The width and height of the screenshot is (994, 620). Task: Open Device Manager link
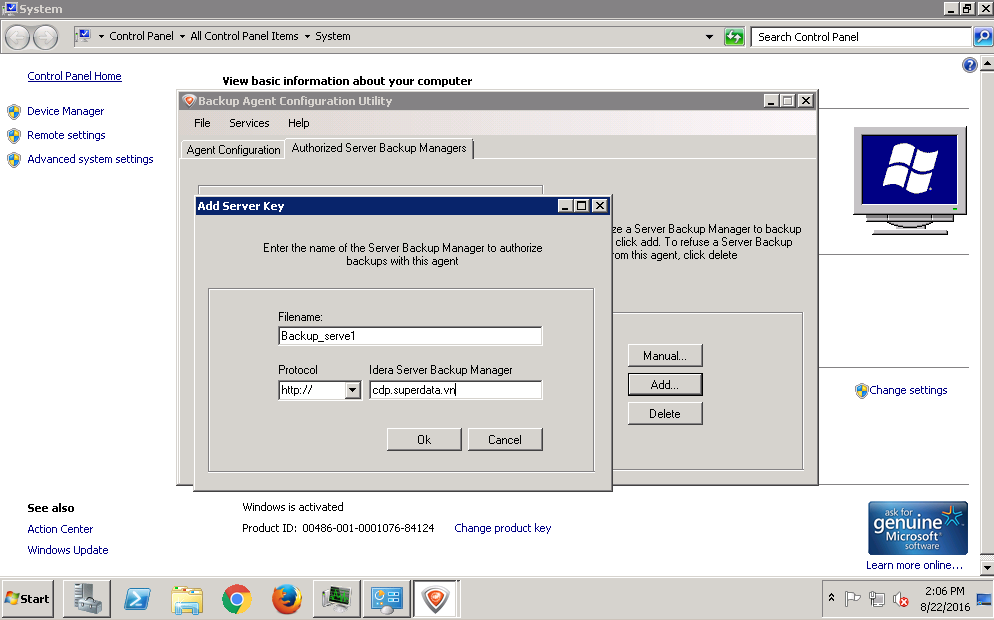point(65,111)
